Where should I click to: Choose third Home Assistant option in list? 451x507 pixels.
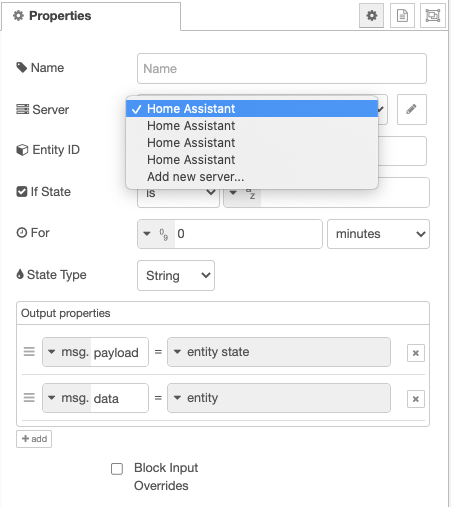tap(252, 143)
